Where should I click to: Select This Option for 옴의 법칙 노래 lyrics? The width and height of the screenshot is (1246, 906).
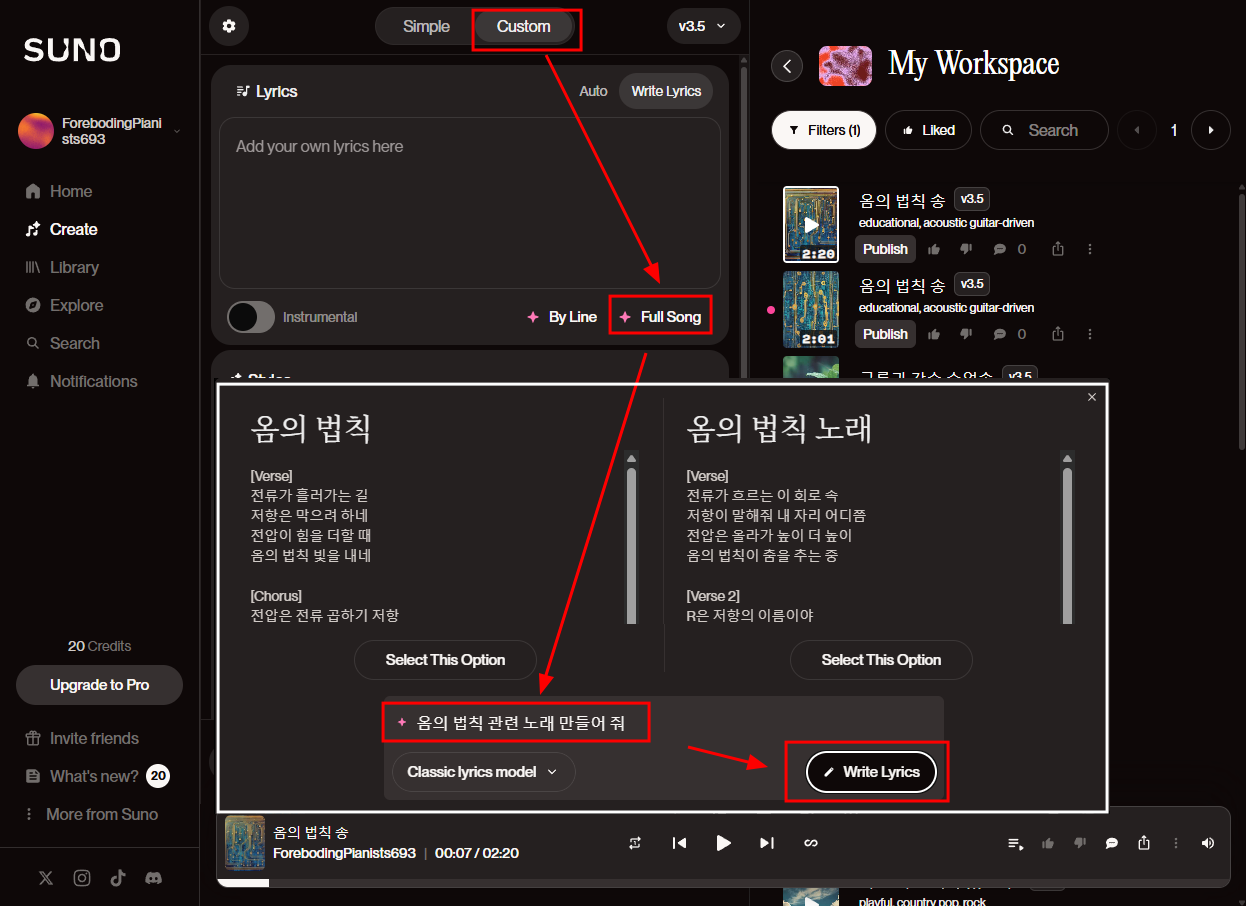click(881, 660)
